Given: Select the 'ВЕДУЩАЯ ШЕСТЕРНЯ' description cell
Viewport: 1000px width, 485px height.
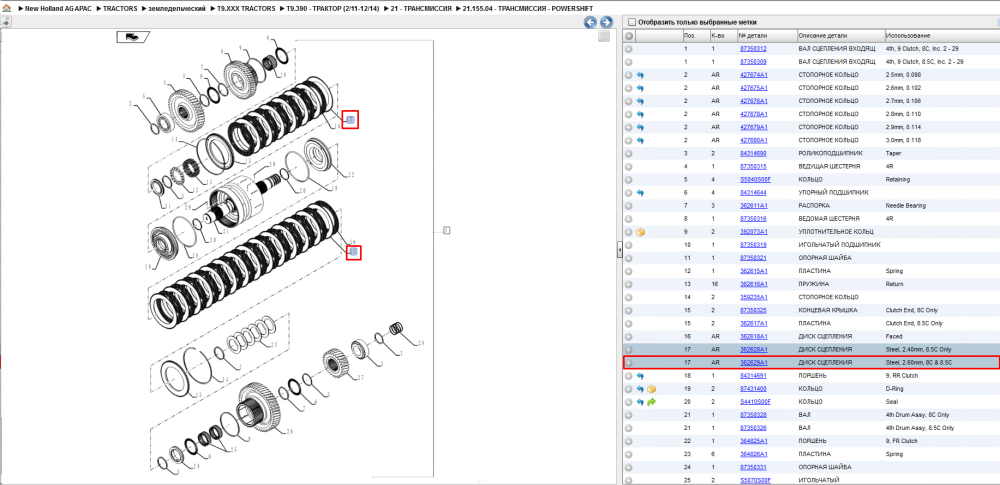Looking at the screenshot, I should (827, 167).
